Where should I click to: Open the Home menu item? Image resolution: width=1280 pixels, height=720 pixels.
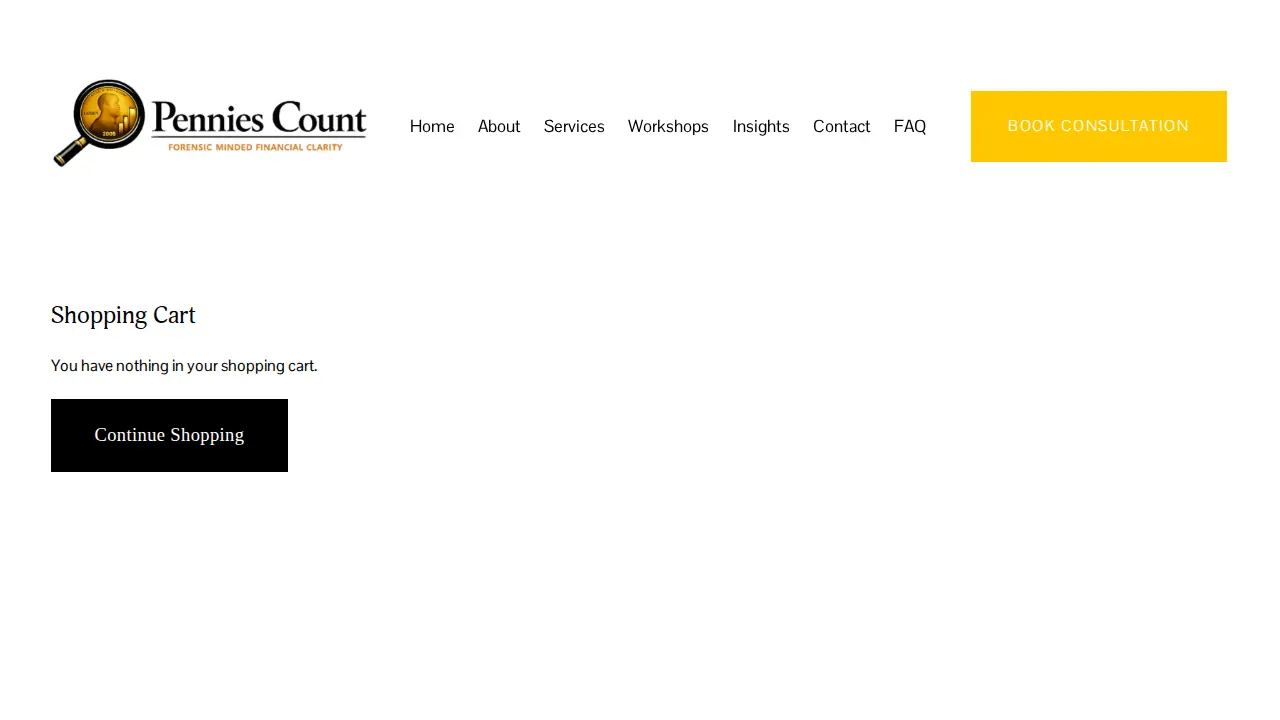pos(432,127)
